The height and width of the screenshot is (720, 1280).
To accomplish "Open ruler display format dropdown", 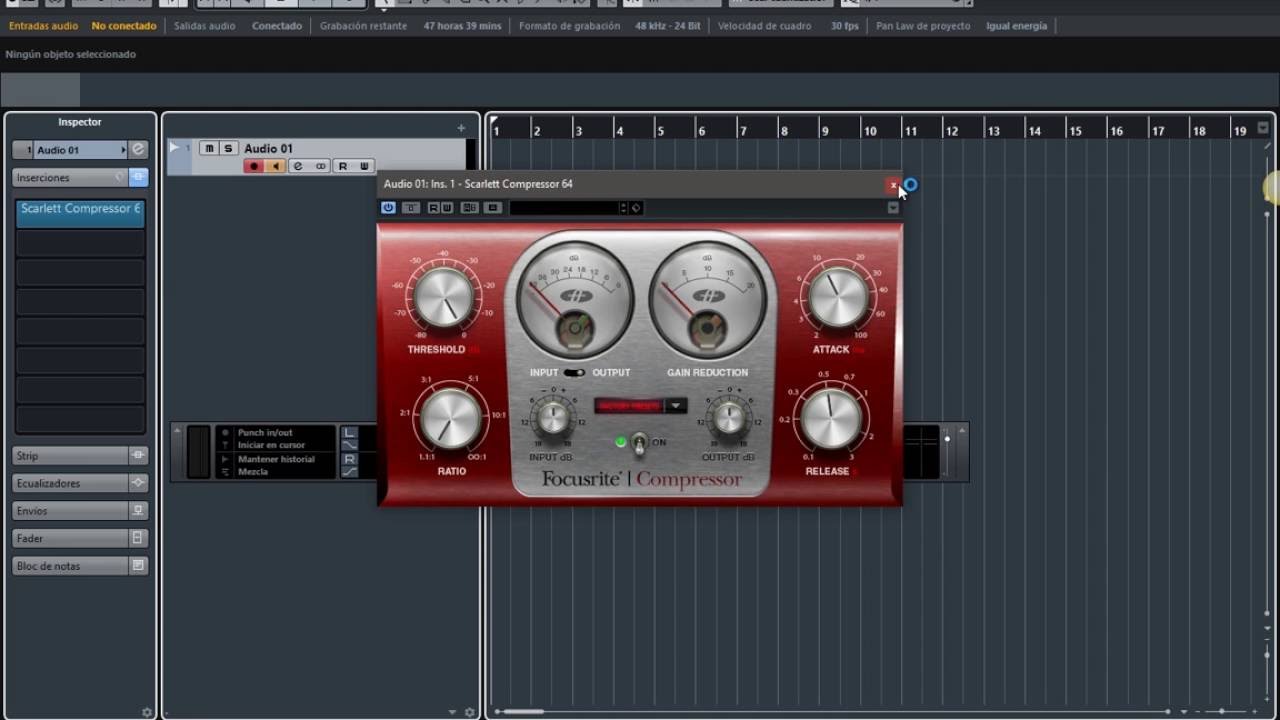I will click(1263, 128).
